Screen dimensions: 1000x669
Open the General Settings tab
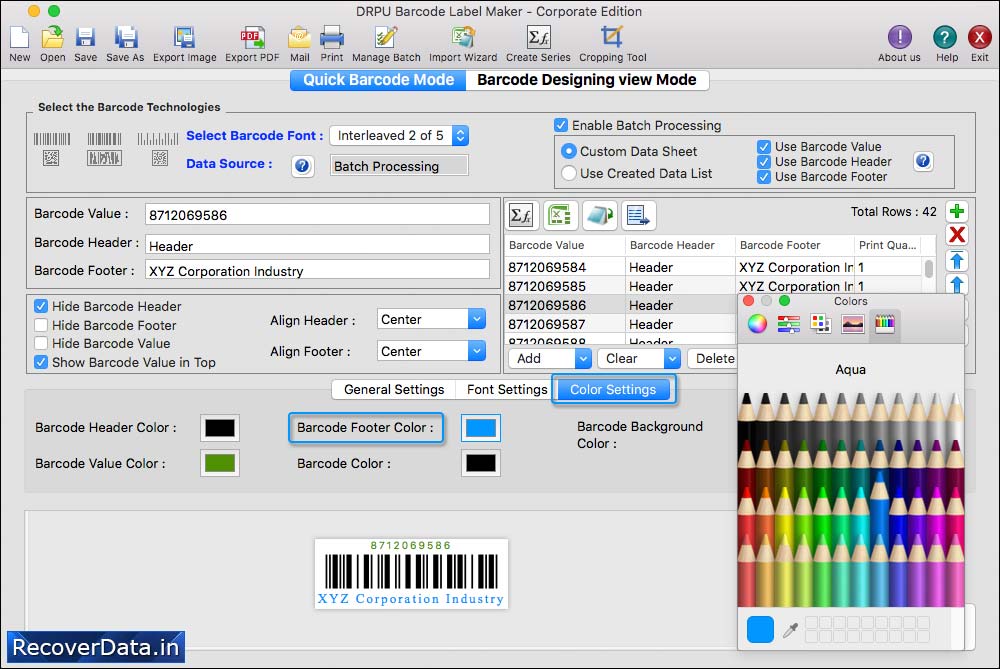(393, 390)
